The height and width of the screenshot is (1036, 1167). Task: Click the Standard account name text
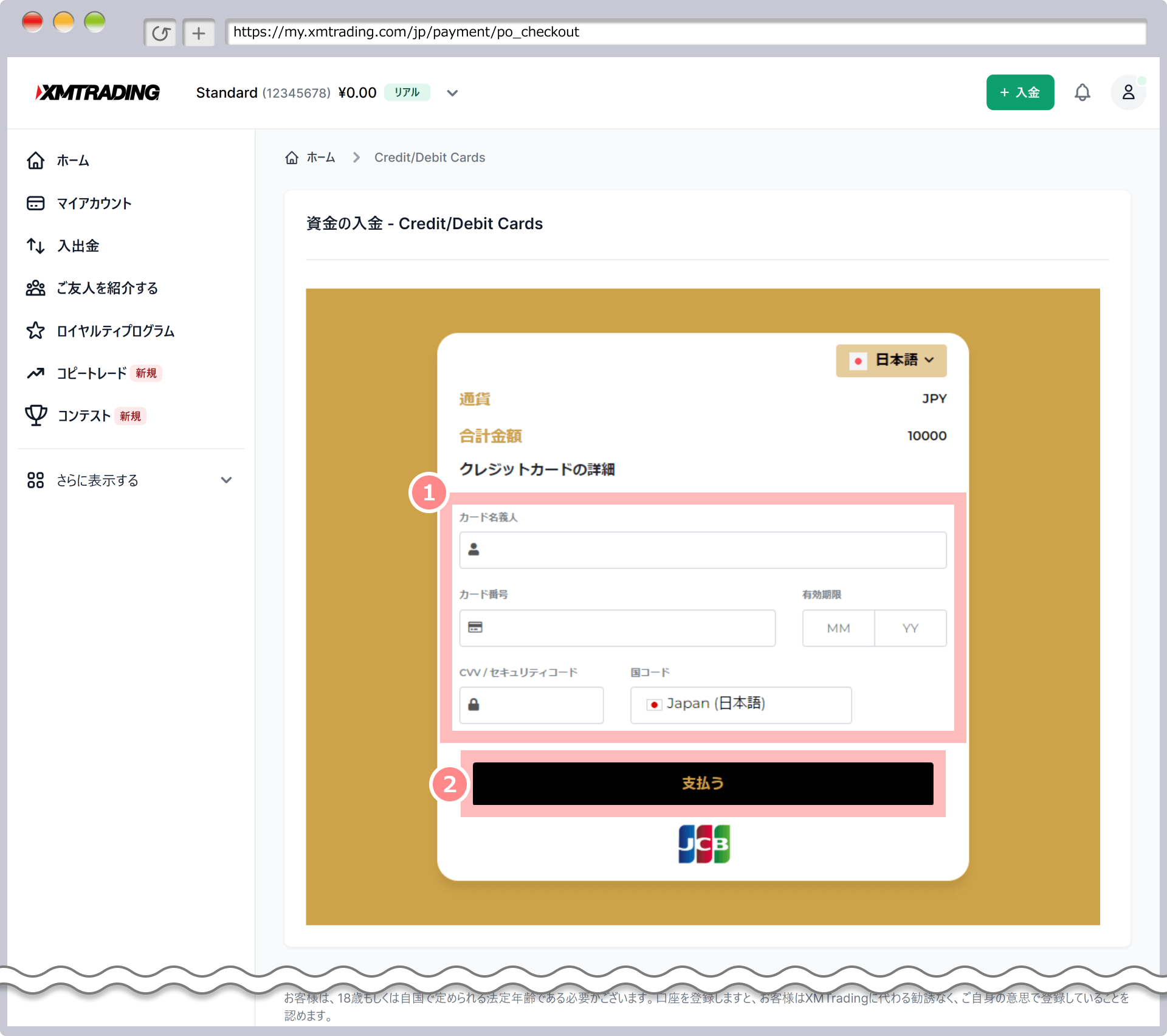pyautogui.click(x=227, y=93)
